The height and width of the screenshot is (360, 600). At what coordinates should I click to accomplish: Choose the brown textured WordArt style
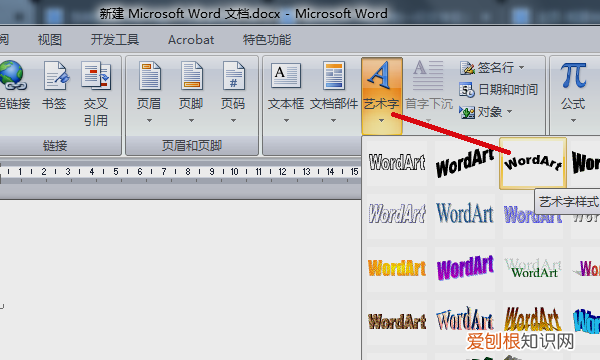(397, 322)
